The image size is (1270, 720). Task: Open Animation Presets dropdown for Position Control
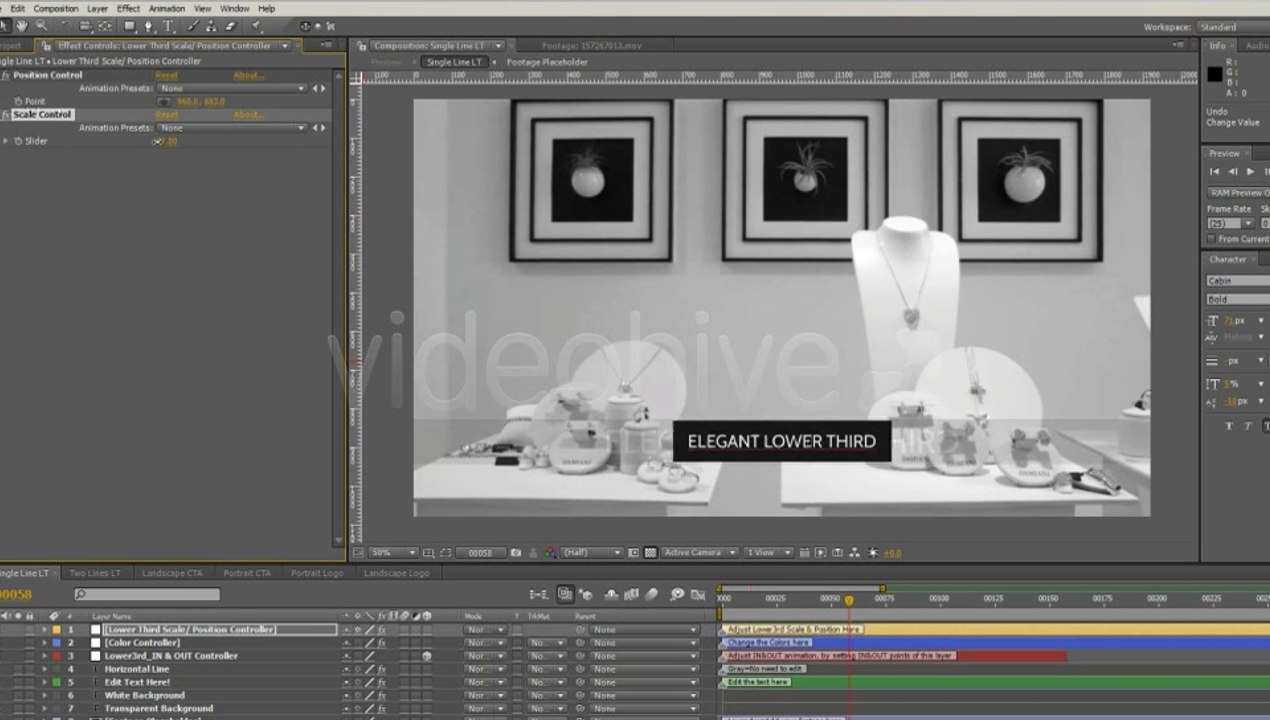point(231,88)
